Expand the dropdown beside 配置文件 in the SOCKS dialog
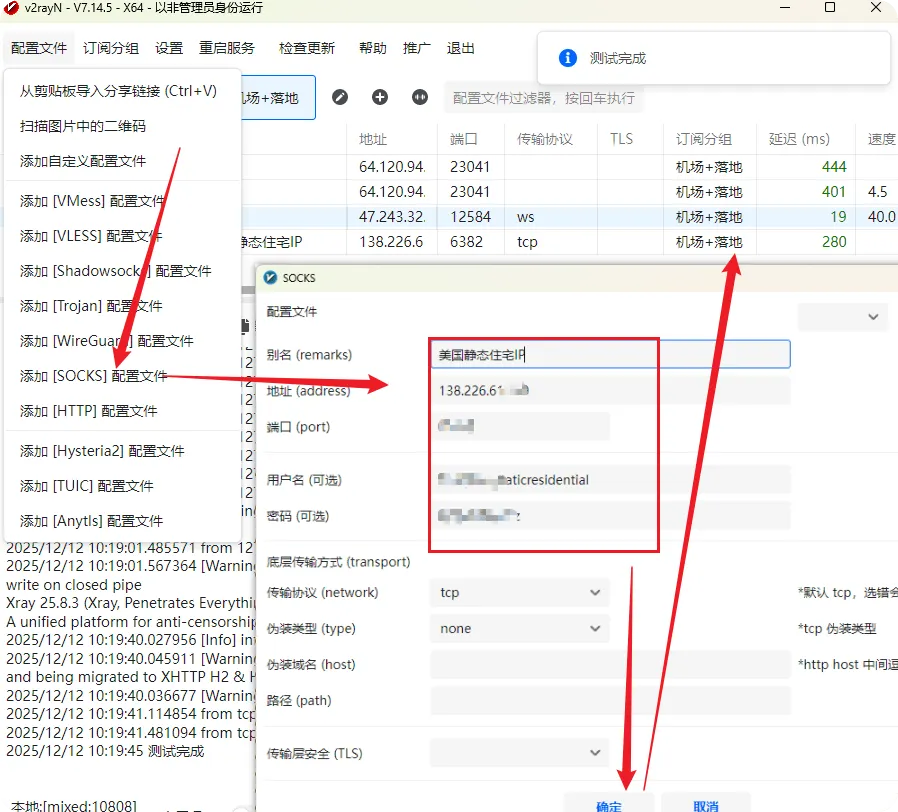 click(x=843, y=317)
